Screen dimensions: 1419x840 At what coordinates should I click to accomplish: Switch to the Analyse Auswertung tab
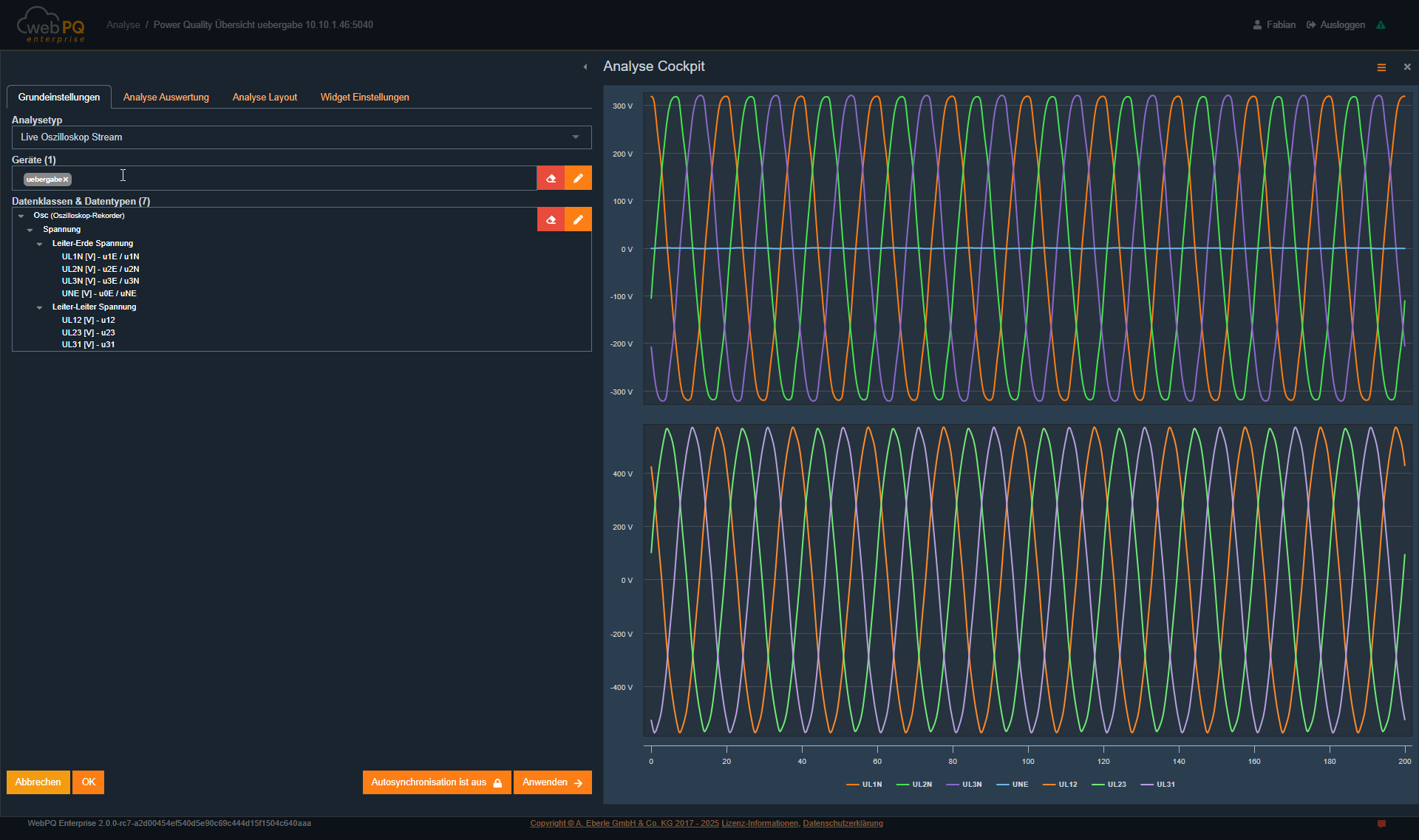click(166, 98)
